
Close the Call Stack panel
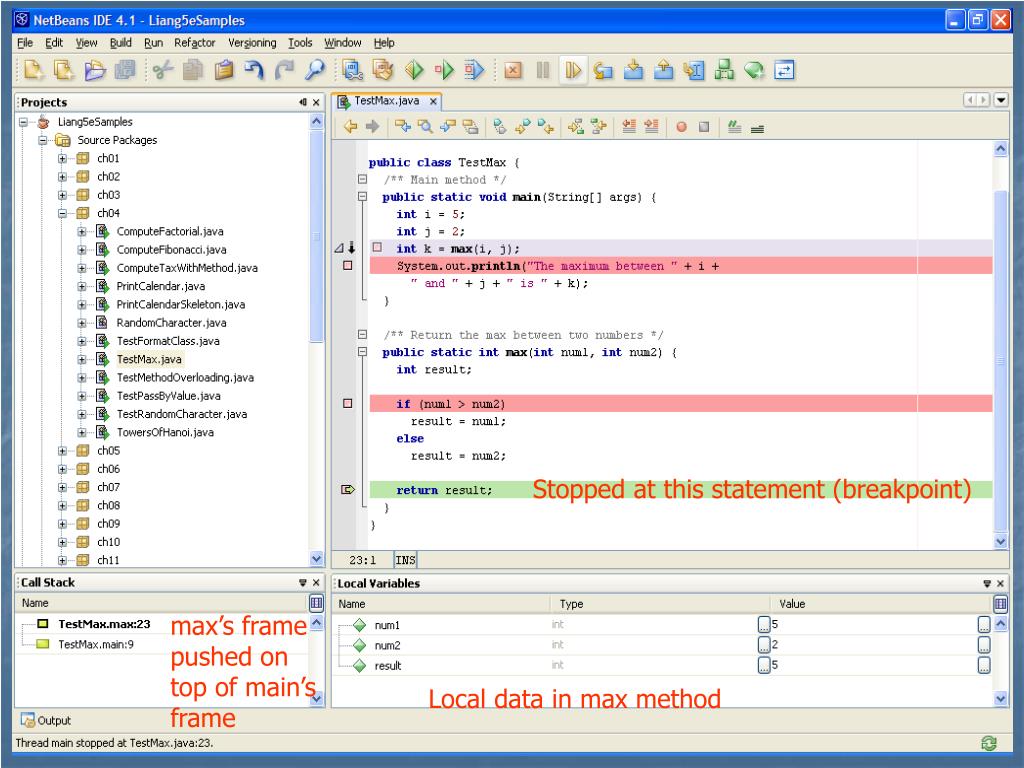click(x=316, y=583)
